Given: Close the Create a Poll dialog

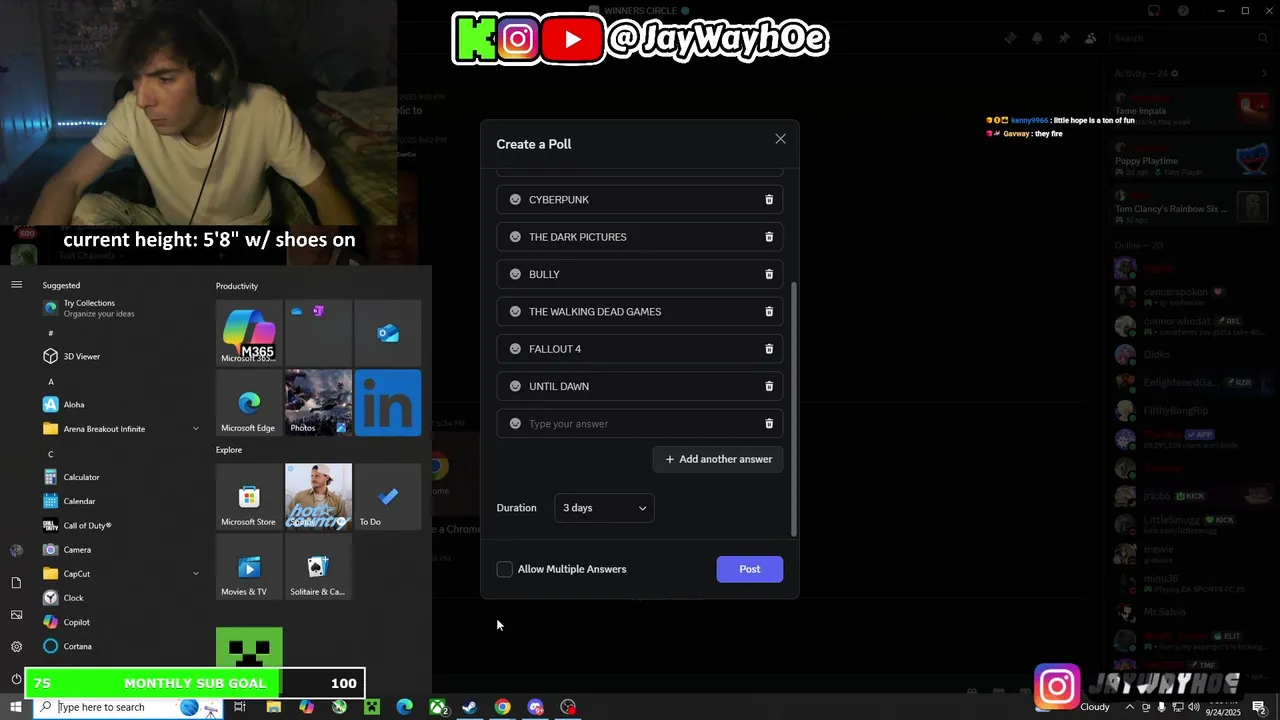Looking at the screenshot, I should (x=781, y=139).
